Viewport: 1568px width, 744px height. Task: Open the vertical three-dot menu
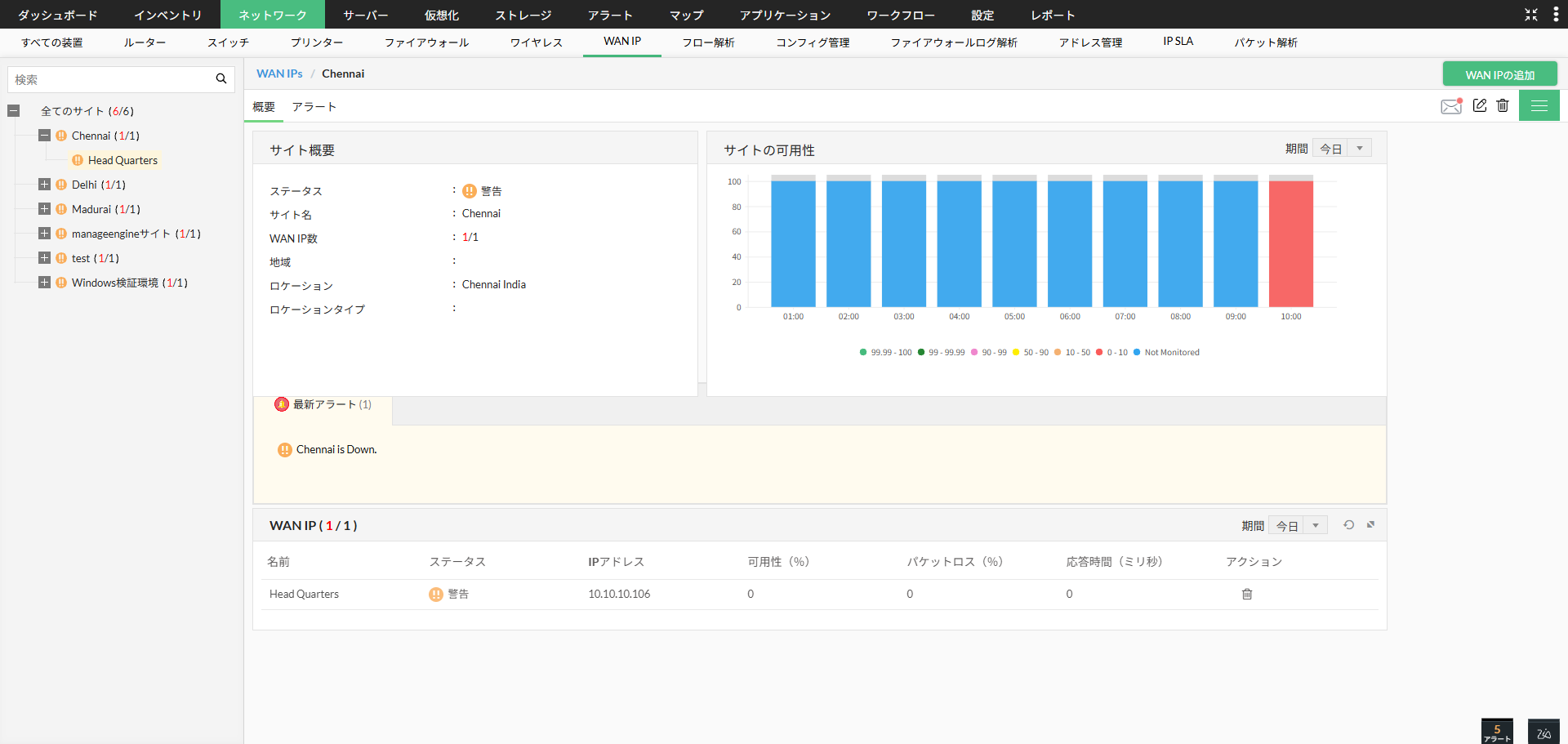[1555, 15]
